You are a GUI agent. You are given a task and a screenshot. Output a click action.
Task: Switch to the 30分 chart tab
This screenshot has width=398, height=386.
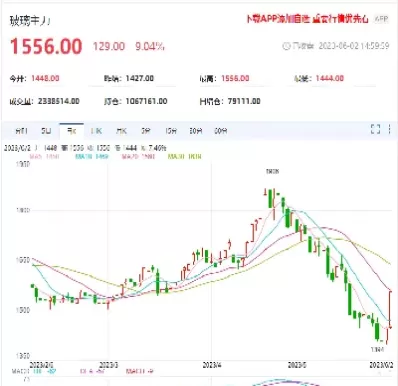point(196,131)
